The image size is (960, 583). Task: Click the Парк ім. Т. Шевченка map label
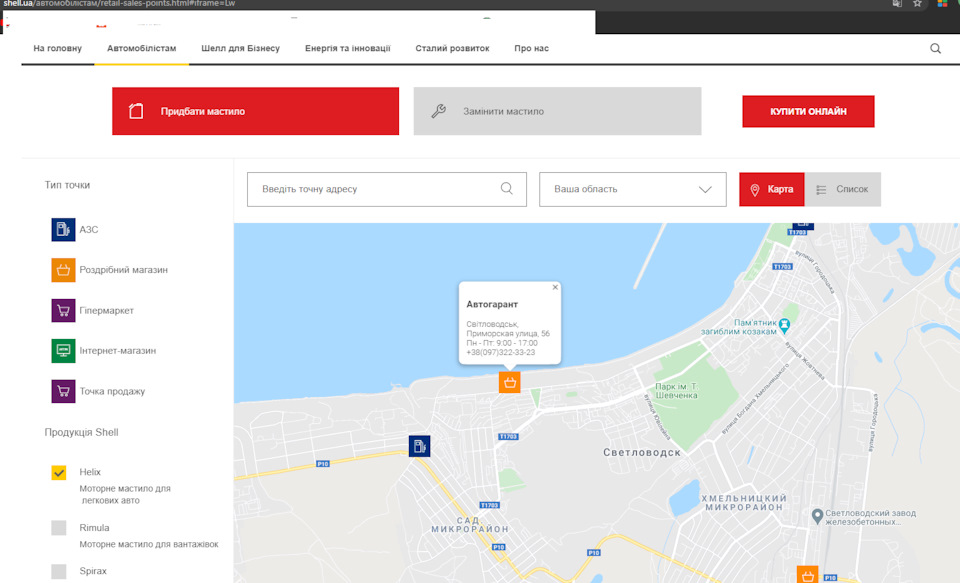(x=676, y=391)
